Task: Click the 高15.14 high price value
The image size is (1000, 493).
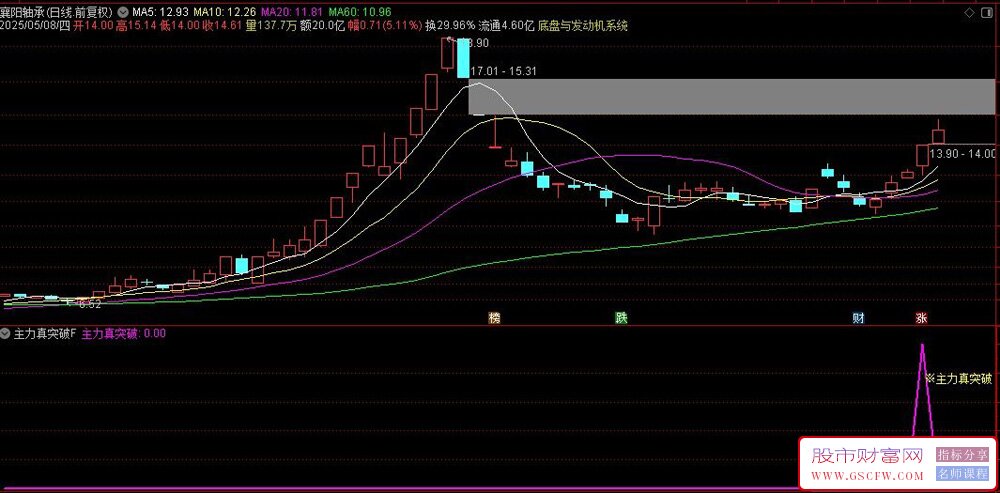Action: 137,26
